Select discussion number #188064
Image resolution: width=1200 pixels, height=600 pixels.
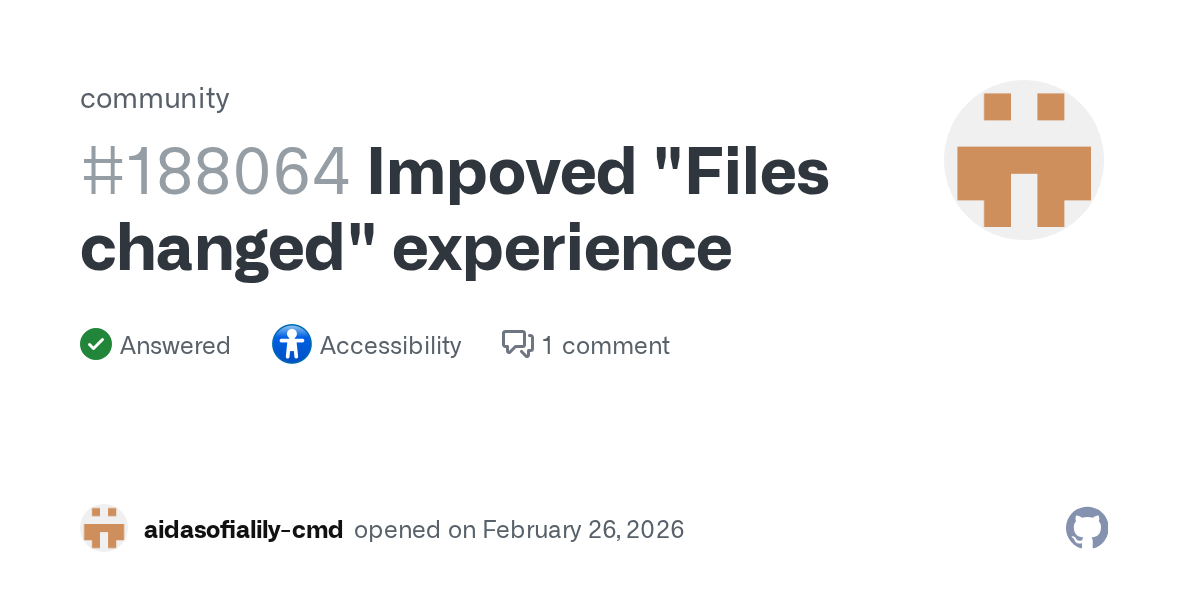pyautogui.click(x=215, y=172)
